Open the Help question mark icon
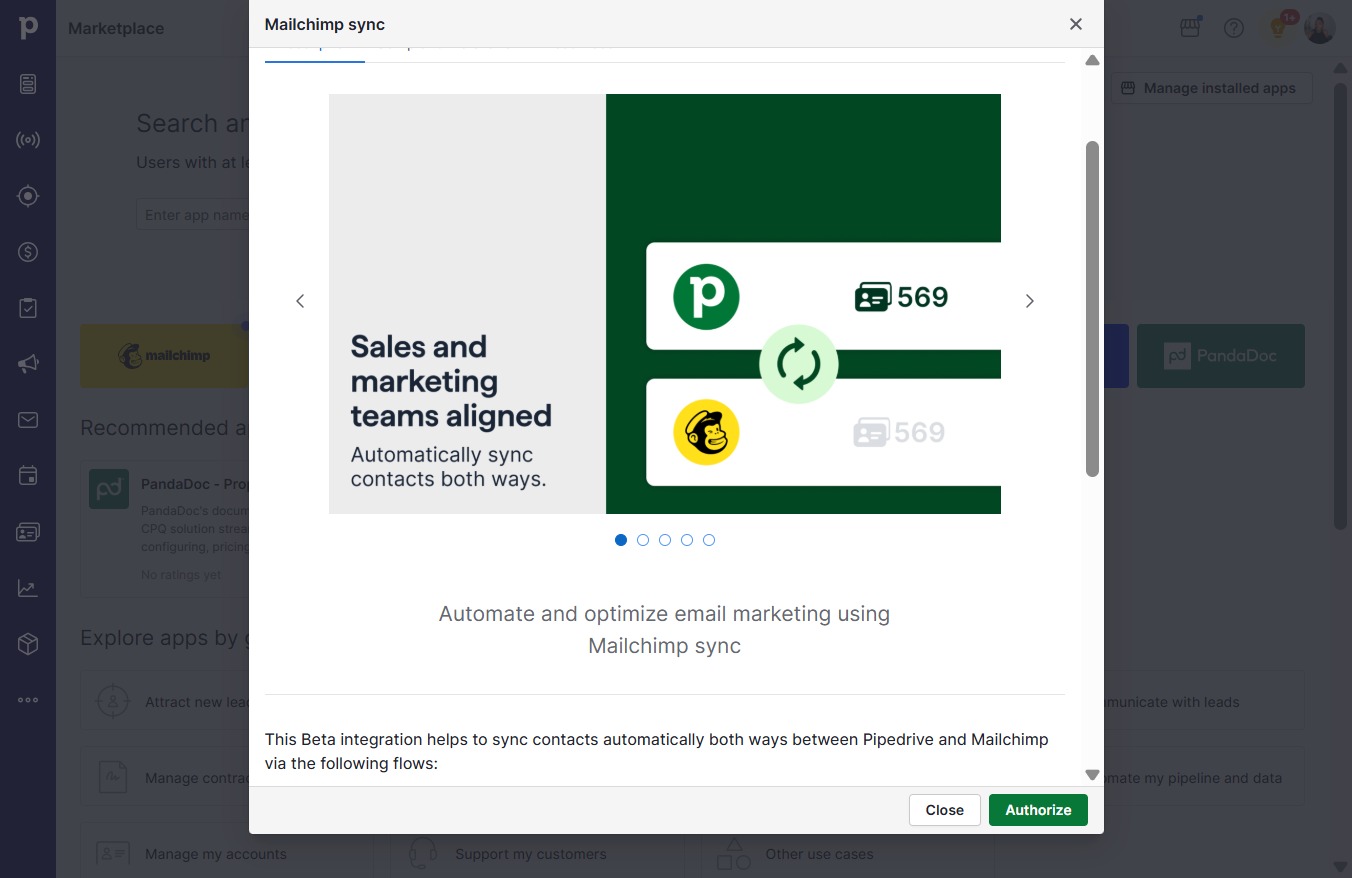 [x=1234, y=28]
